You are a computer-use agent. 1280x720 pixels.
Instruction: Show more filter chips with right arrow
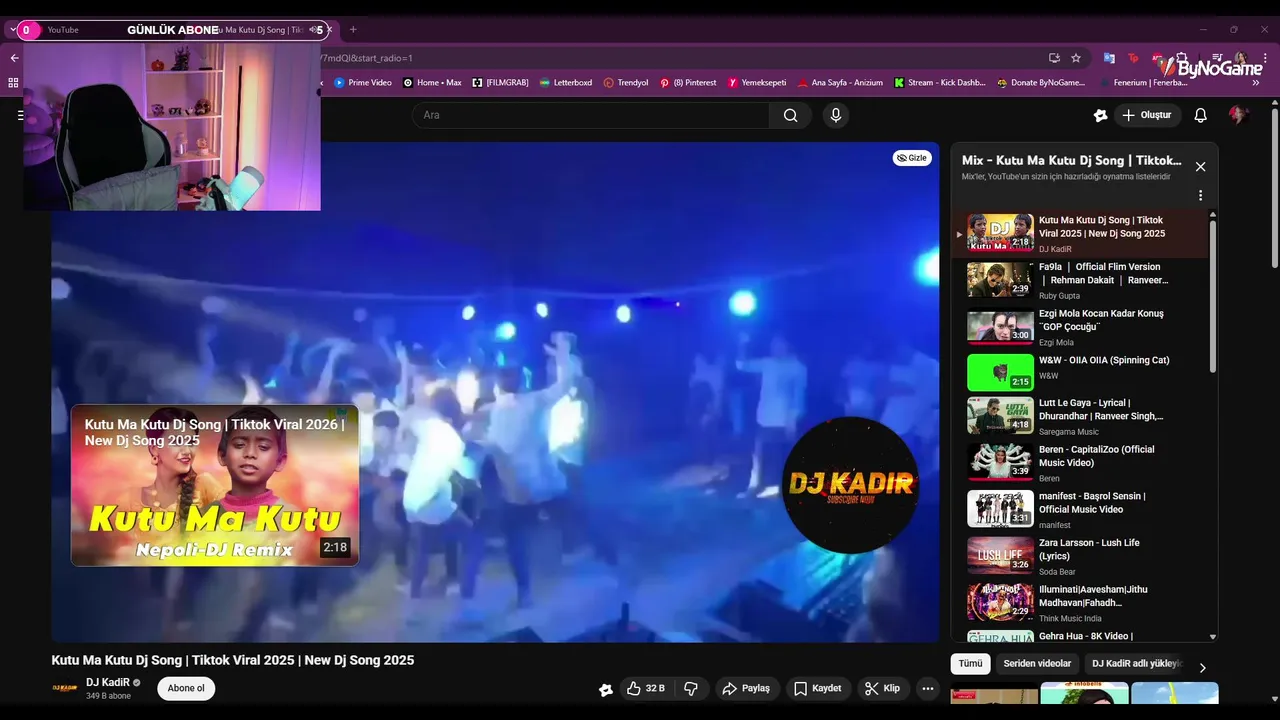pyautogui.click(x=1203, y=667)
